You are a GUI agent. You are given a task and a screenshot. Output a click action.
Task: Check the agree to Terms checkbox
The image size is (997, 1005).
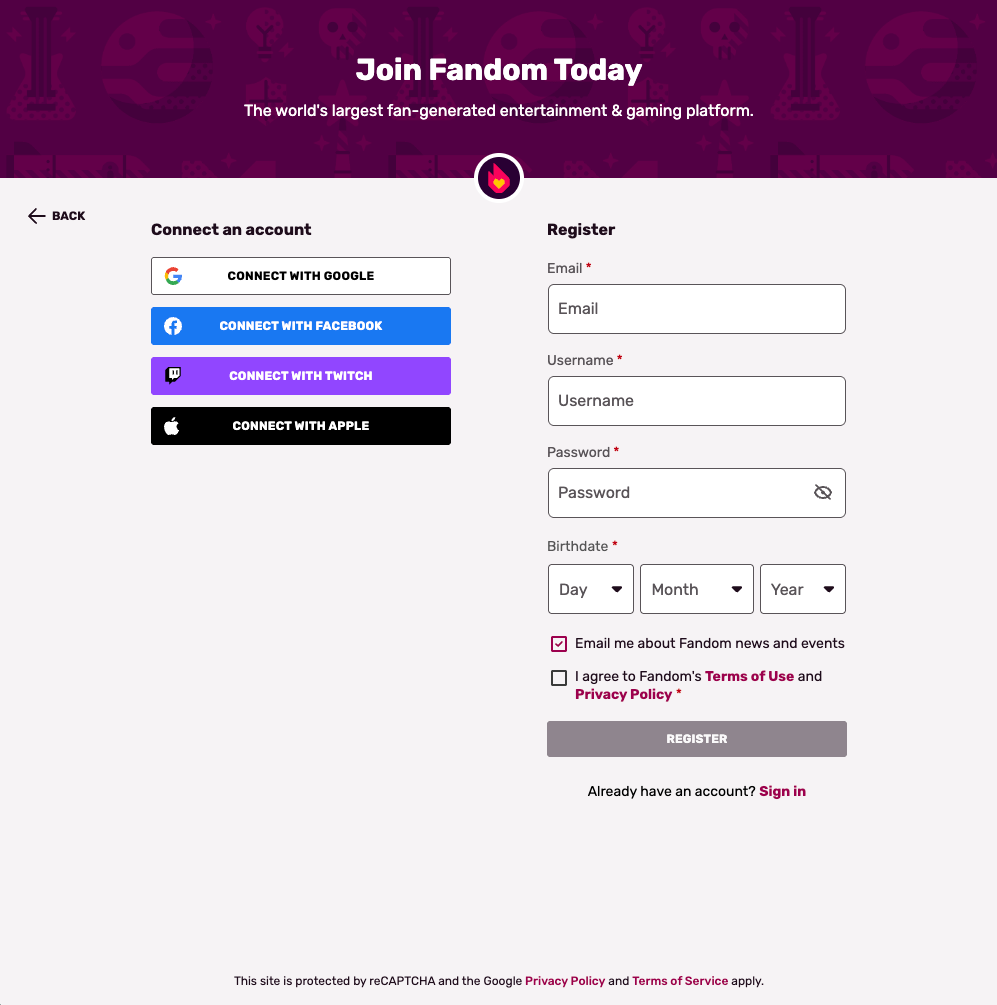coord(559,678)
